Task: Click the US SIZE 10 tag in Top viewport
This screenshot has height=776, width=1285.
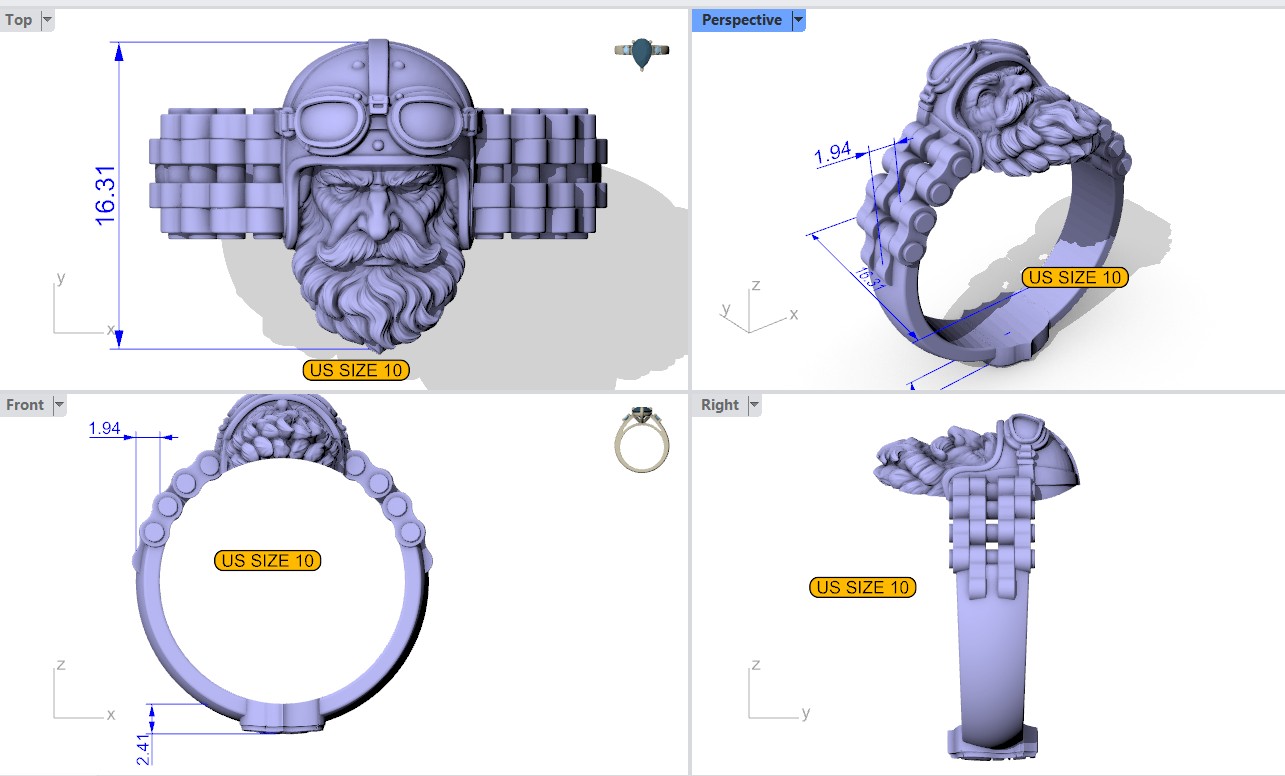Action: coord(357,370)
